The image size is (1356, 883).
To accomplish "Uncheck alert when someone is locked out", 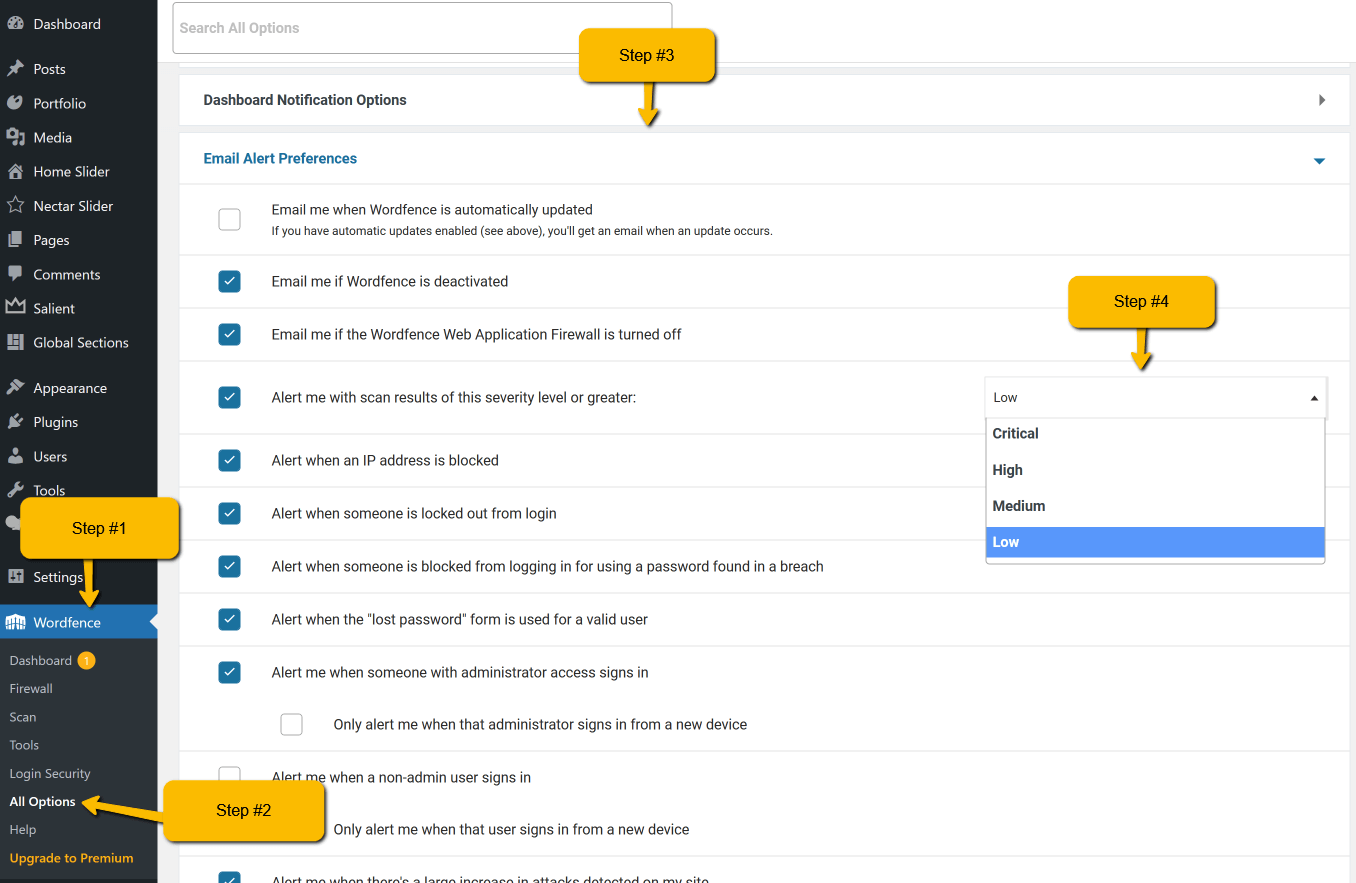I will click(230, 513).
